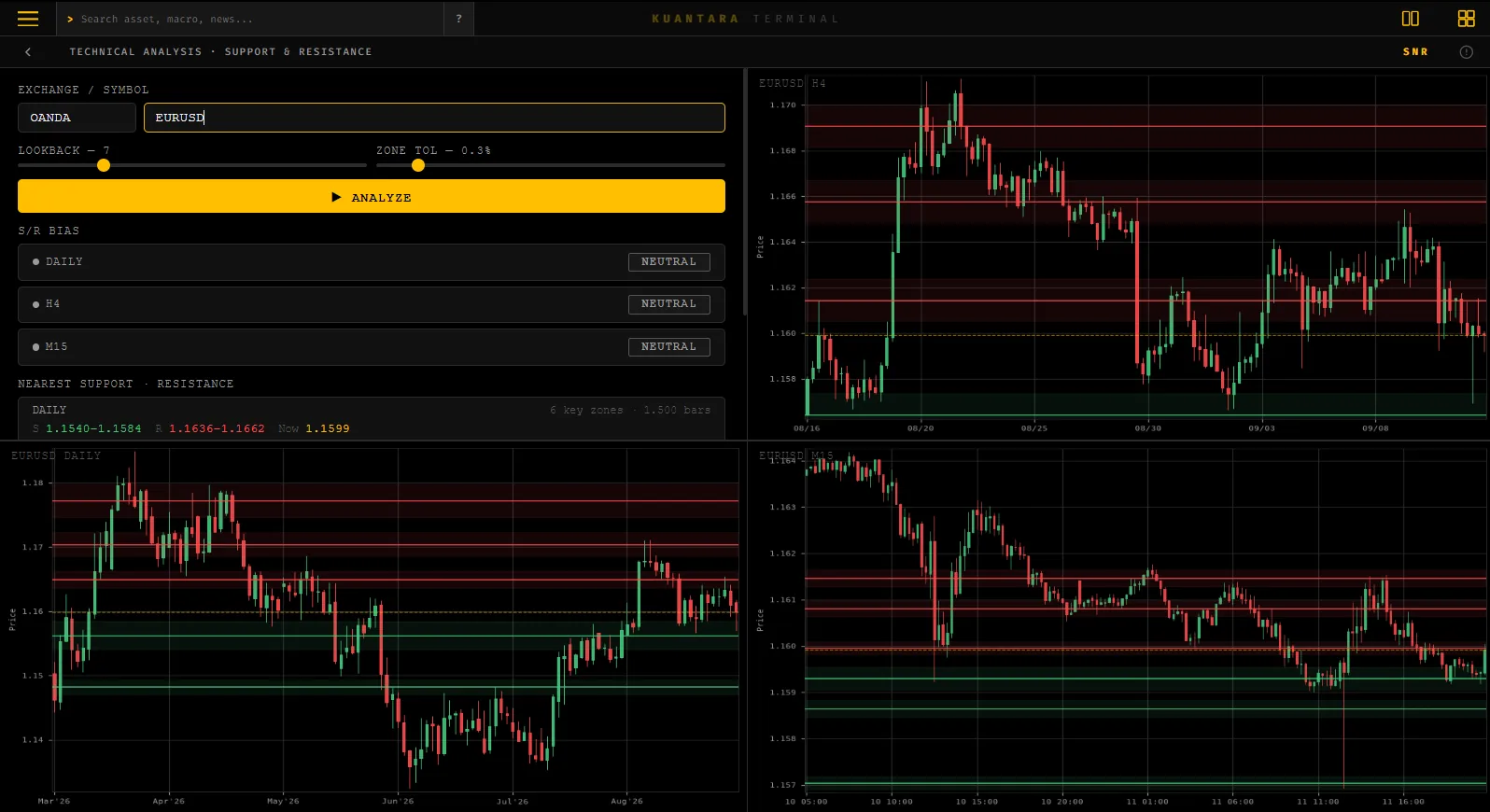This screenshot has width=1490, height=812.
Task: Click the M15 bias NEUTRAL badge
Action: click(x=668, y=347)
